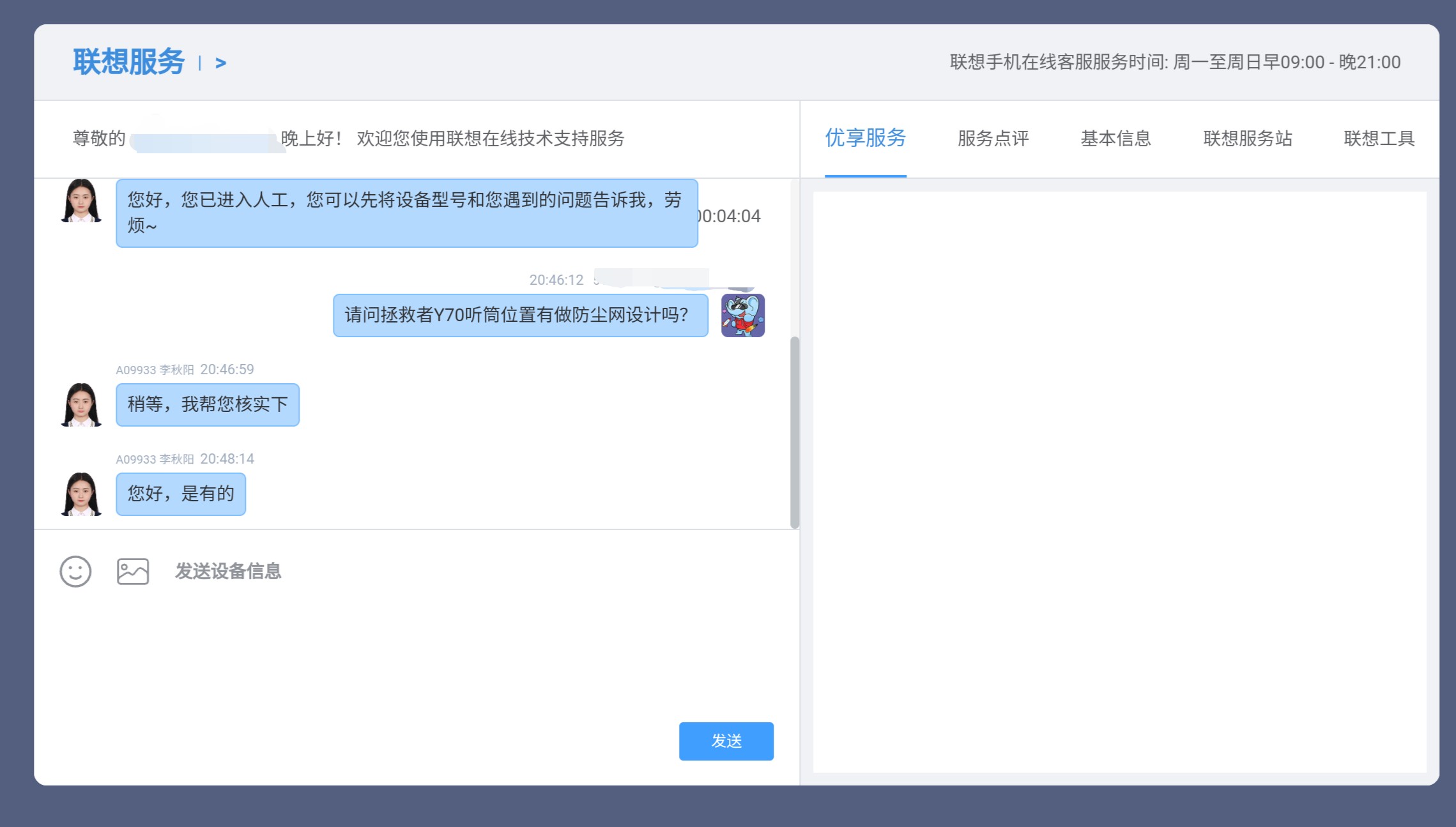The image size is (1456, 827).
Task: Click the message bubble 稍等，我帮您核实下
Action: [x=208, y=404]
